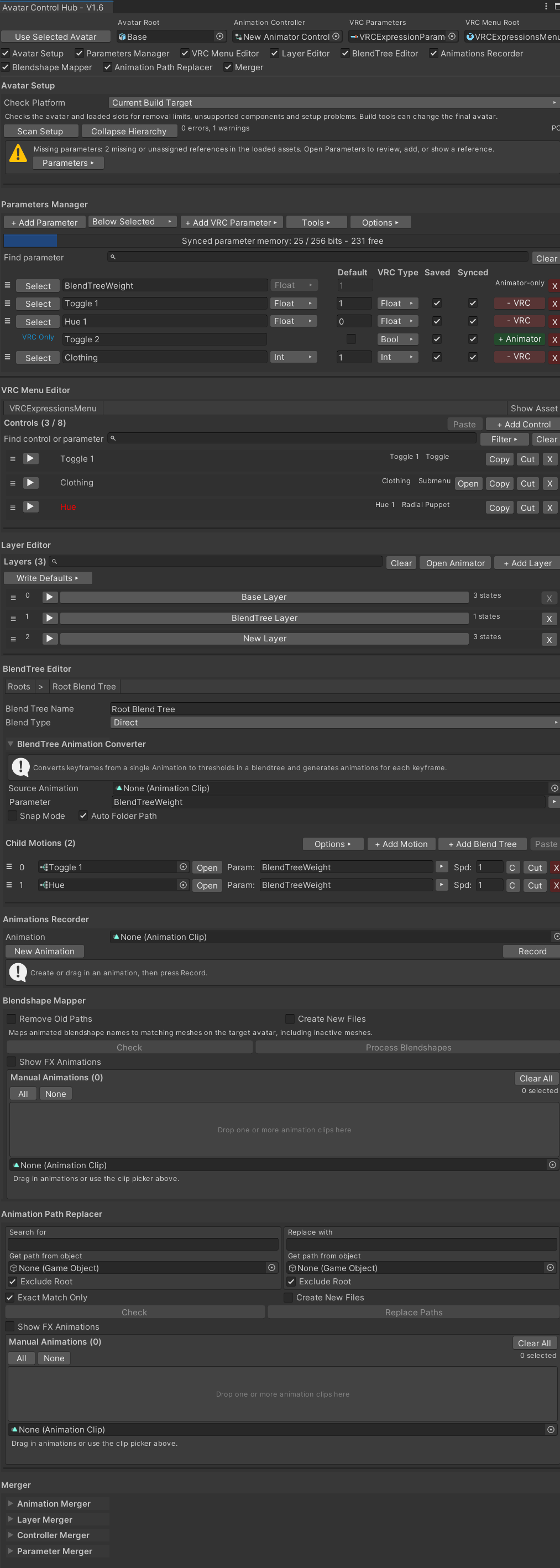Viewport: 560px width, 1568px height.
Task: Open the Tools menu in Parameters Manager
Action: coord(317,222)
